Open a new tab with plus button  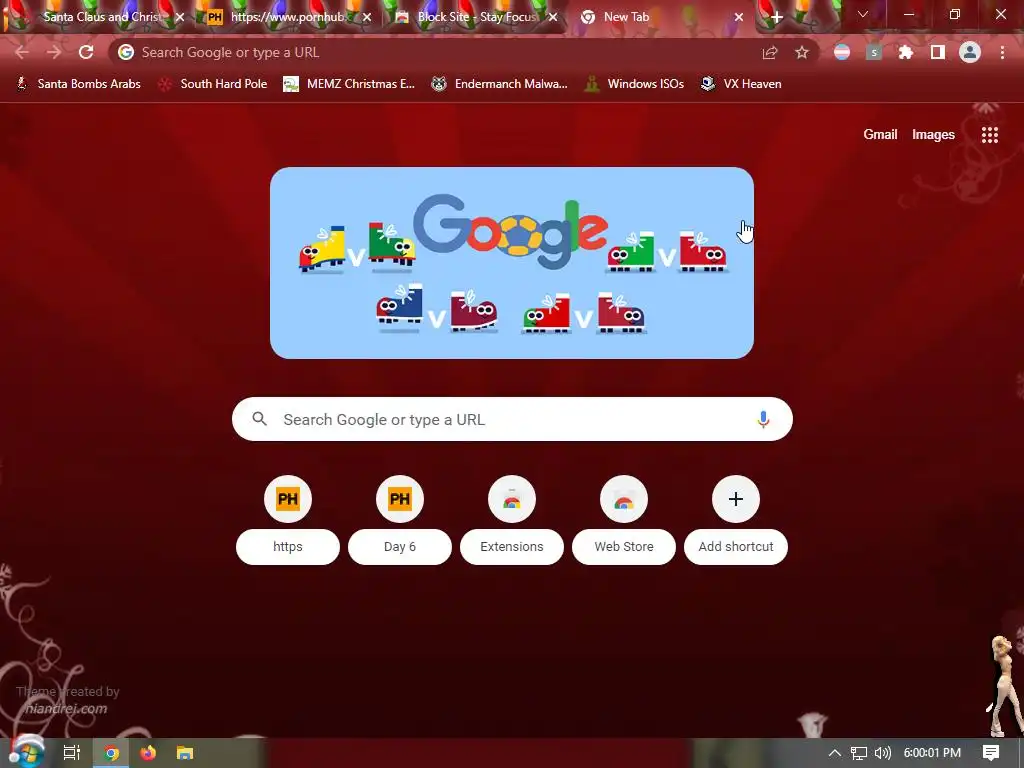pos(776,17)
